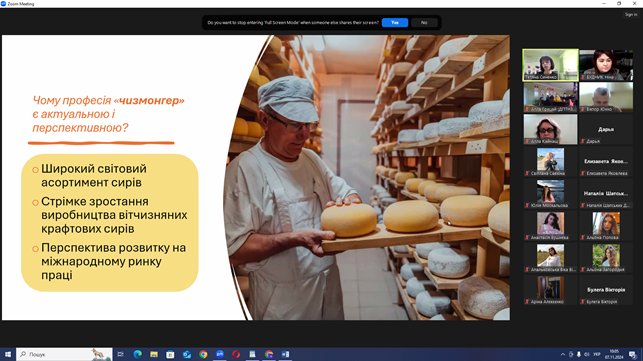Screen dimensions: 643x361
Task: Launch Microsoft Store from the taskbar
Action: point(170,354)
